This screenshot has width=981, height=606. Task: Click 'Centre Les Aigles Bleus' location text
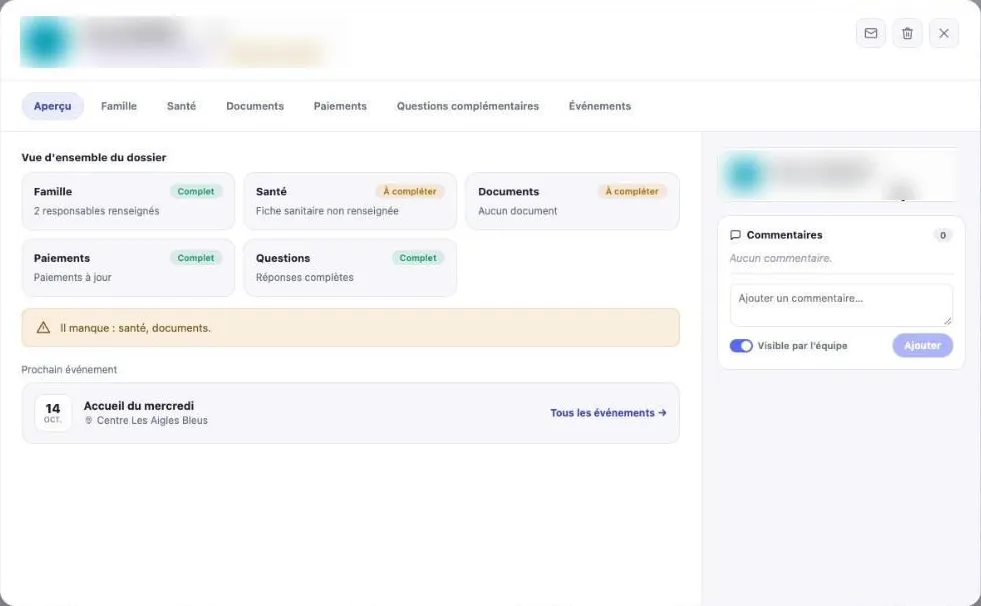click(152, 420)
